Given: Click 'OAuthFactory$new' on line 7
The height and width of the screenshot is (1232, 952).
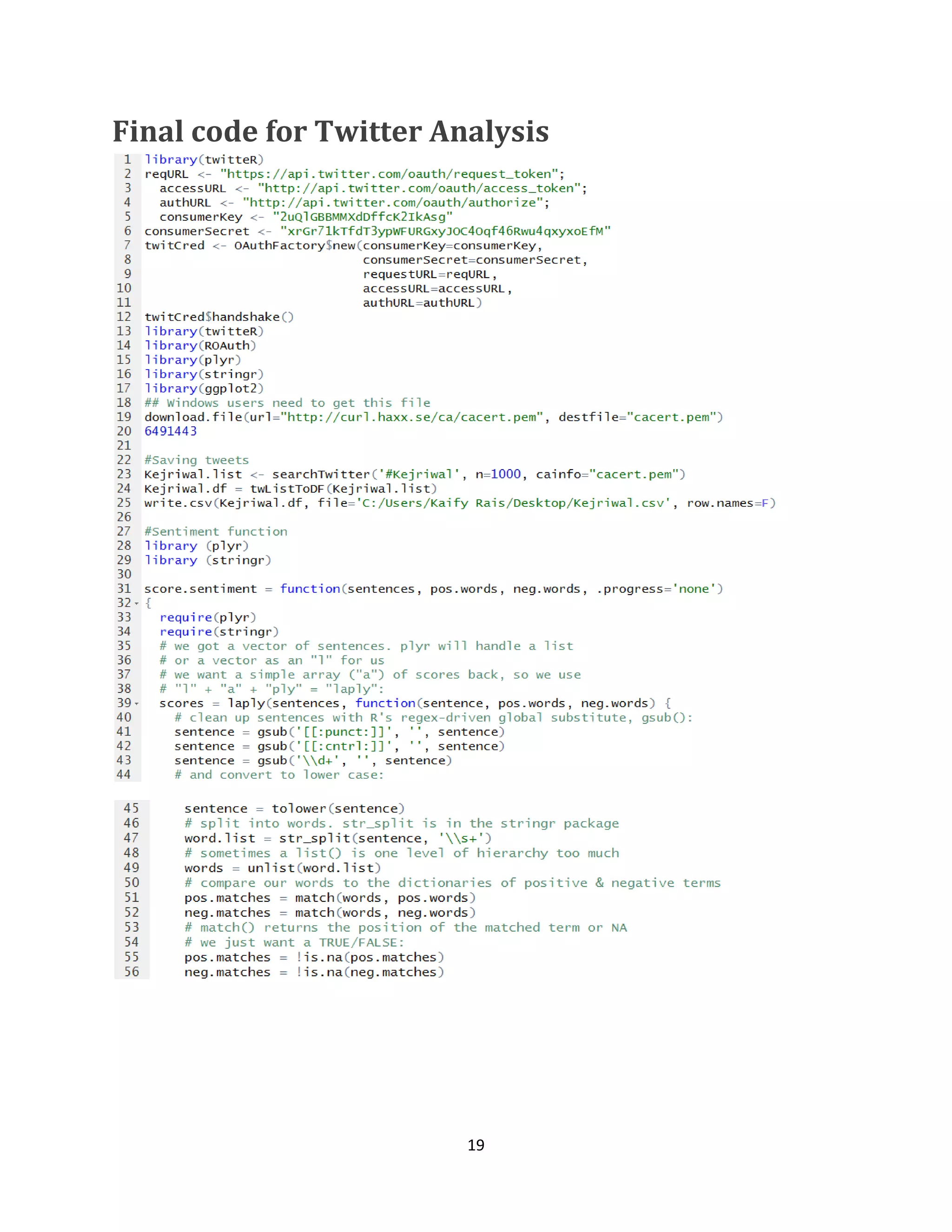Looking at the screenshot, I should click(295, 246).
